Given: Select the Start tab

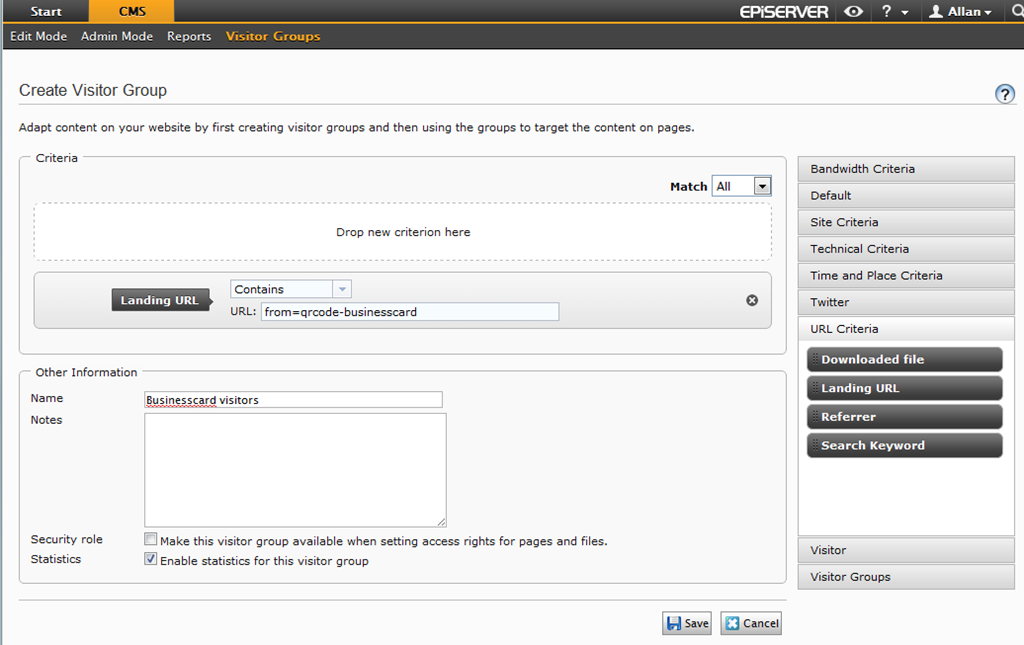Looking at the screenshot, I should [x=46, y=12].
